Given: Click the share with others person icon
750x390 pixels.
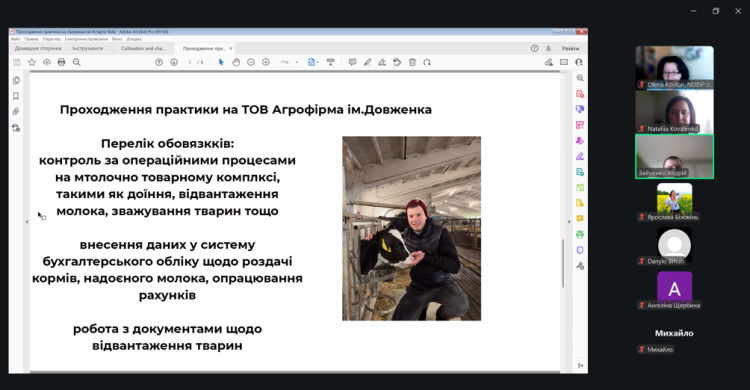Looking at the screenshot, I should (579, 62).
